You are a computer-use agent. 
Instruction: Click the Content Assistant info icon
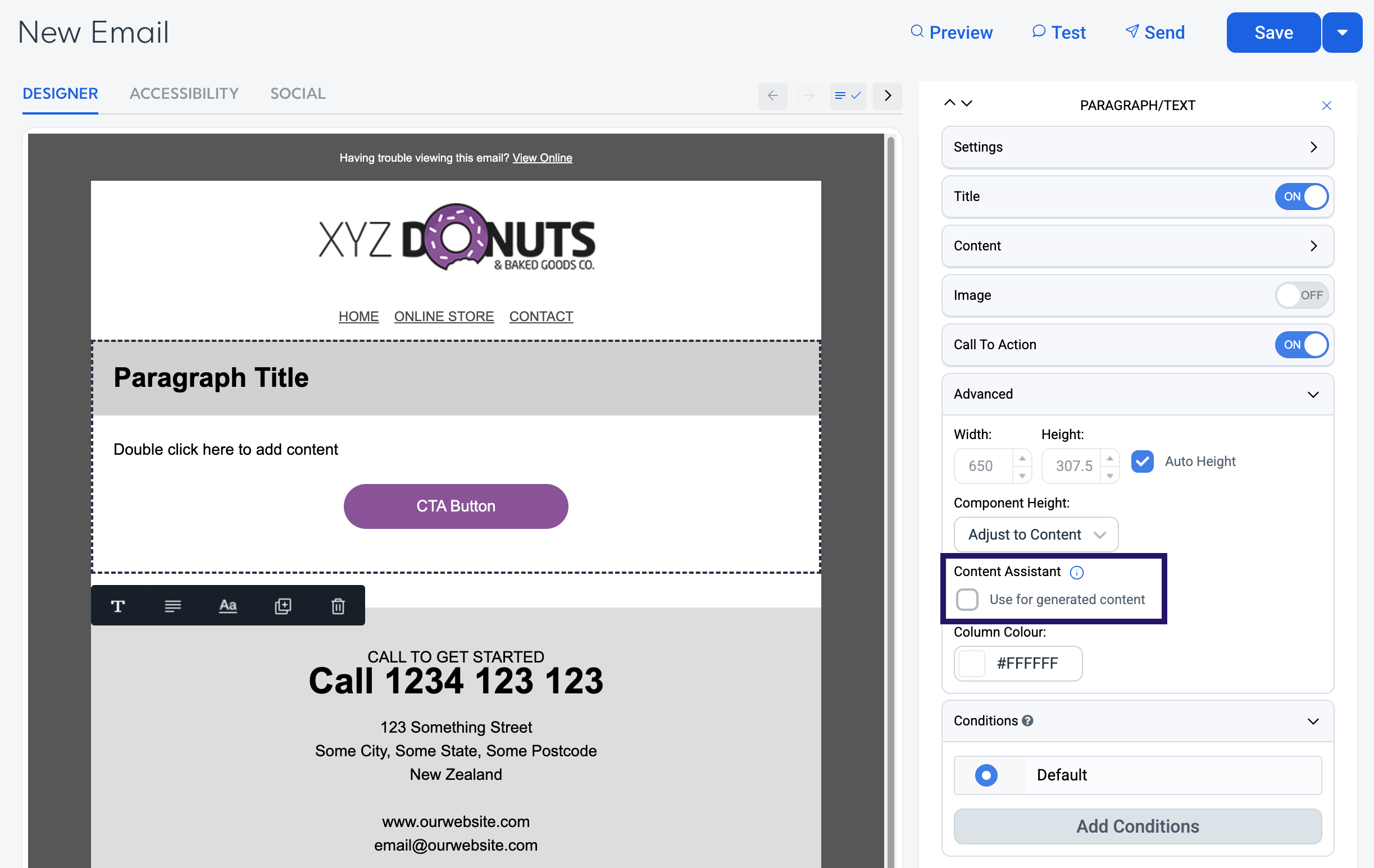(x=1077, y=573)
